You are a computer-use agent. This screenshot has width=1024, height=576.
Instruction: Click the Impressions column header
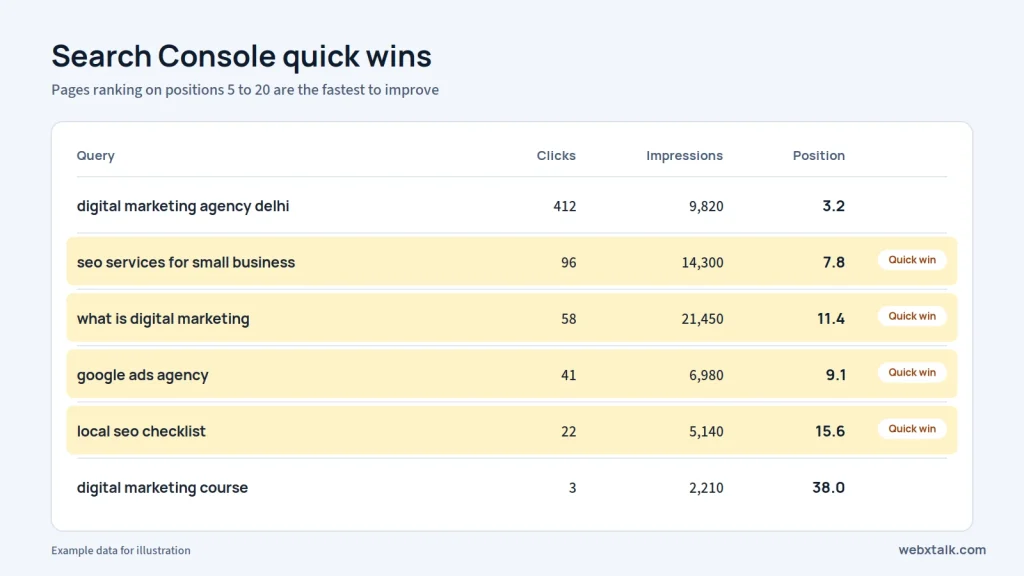point(684,155)
